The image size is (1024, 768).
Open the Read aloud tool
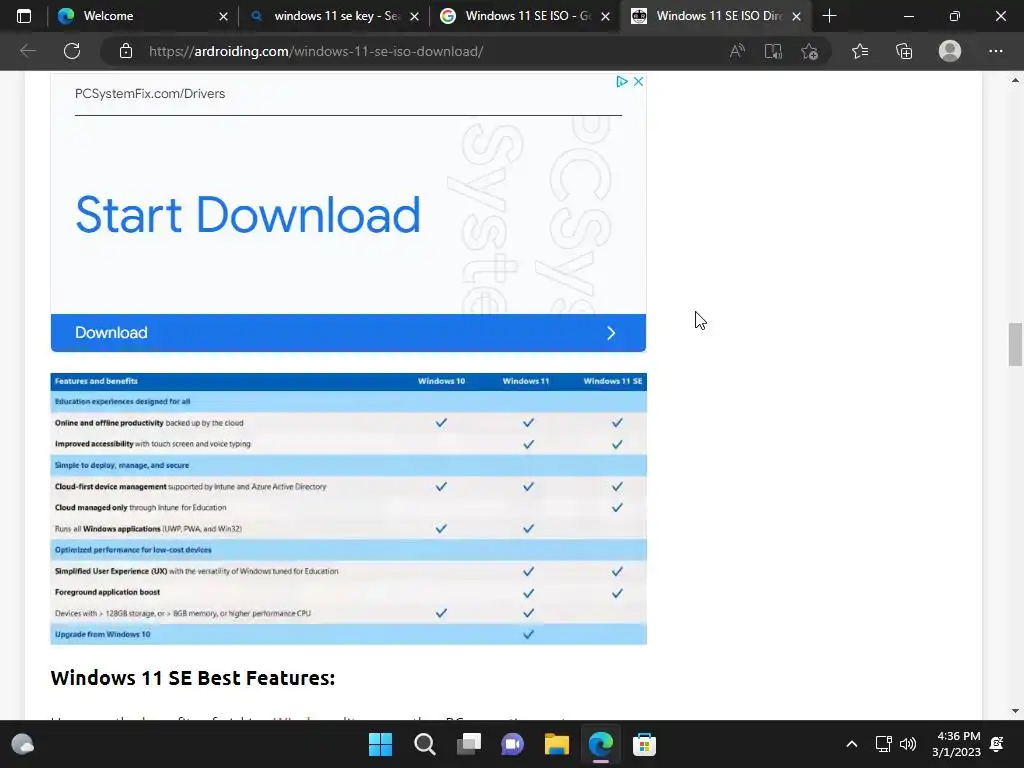pos(737,51)
